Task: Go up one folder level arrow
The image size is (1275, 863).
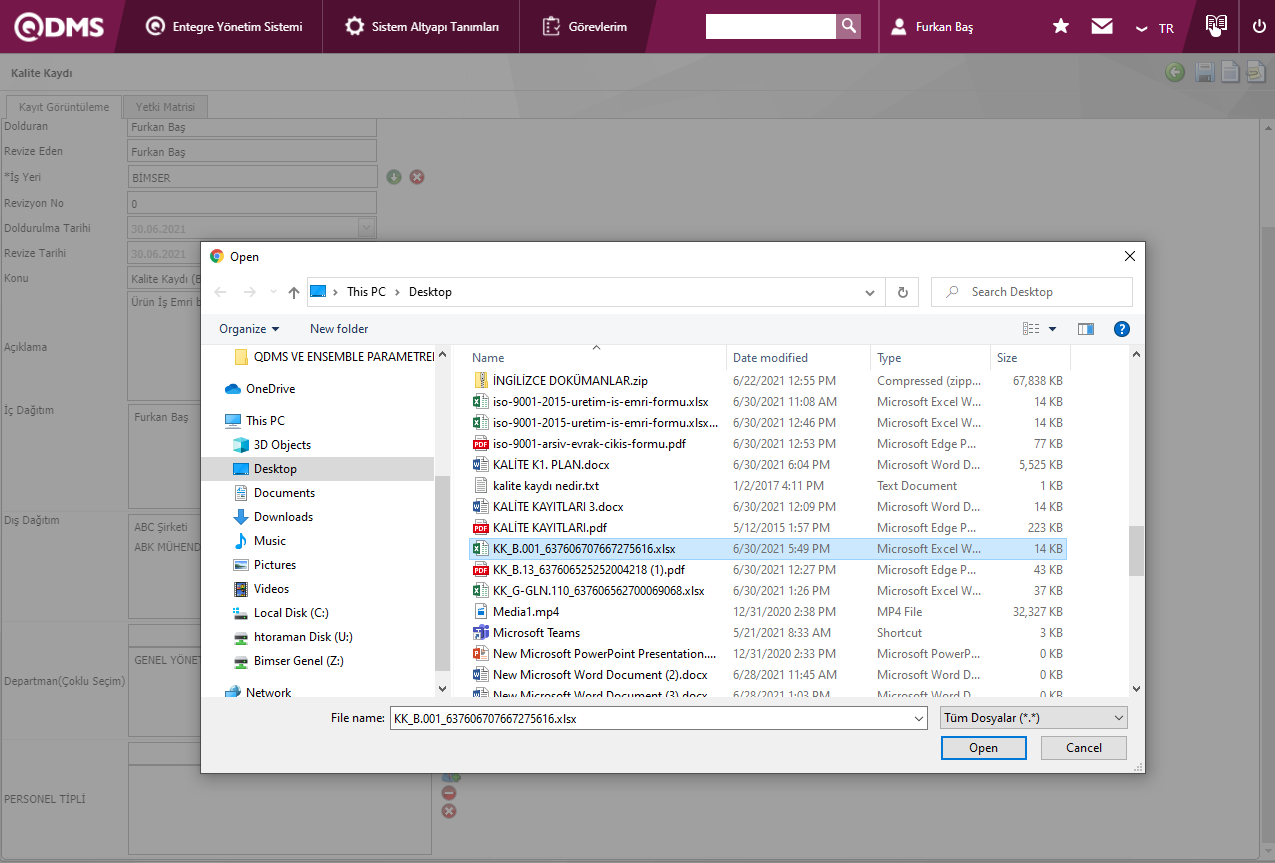Action: (x=293, y=292)
